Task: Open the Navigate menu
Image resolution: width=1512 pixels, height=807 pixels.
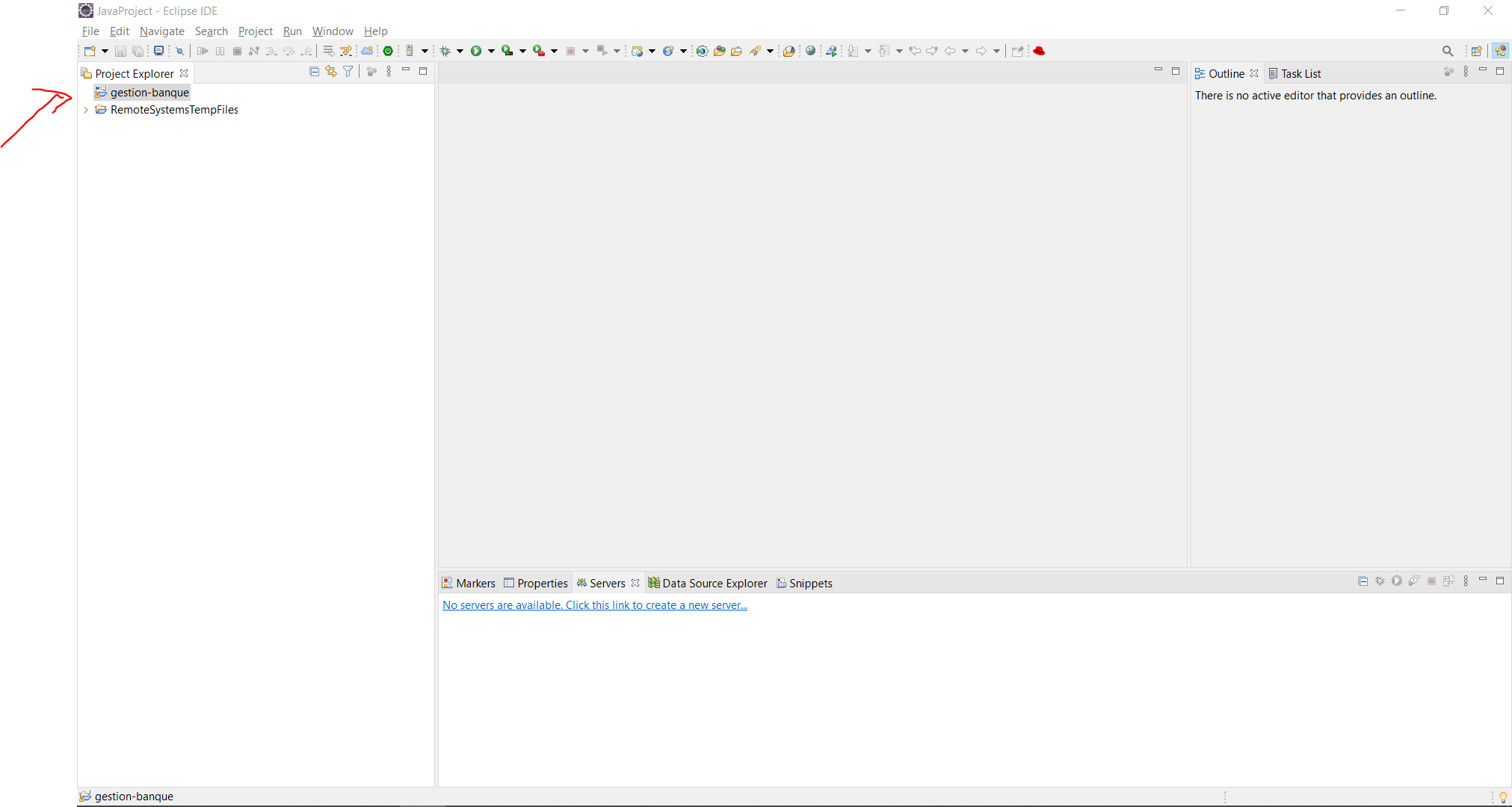Action: tap(162, 31)
